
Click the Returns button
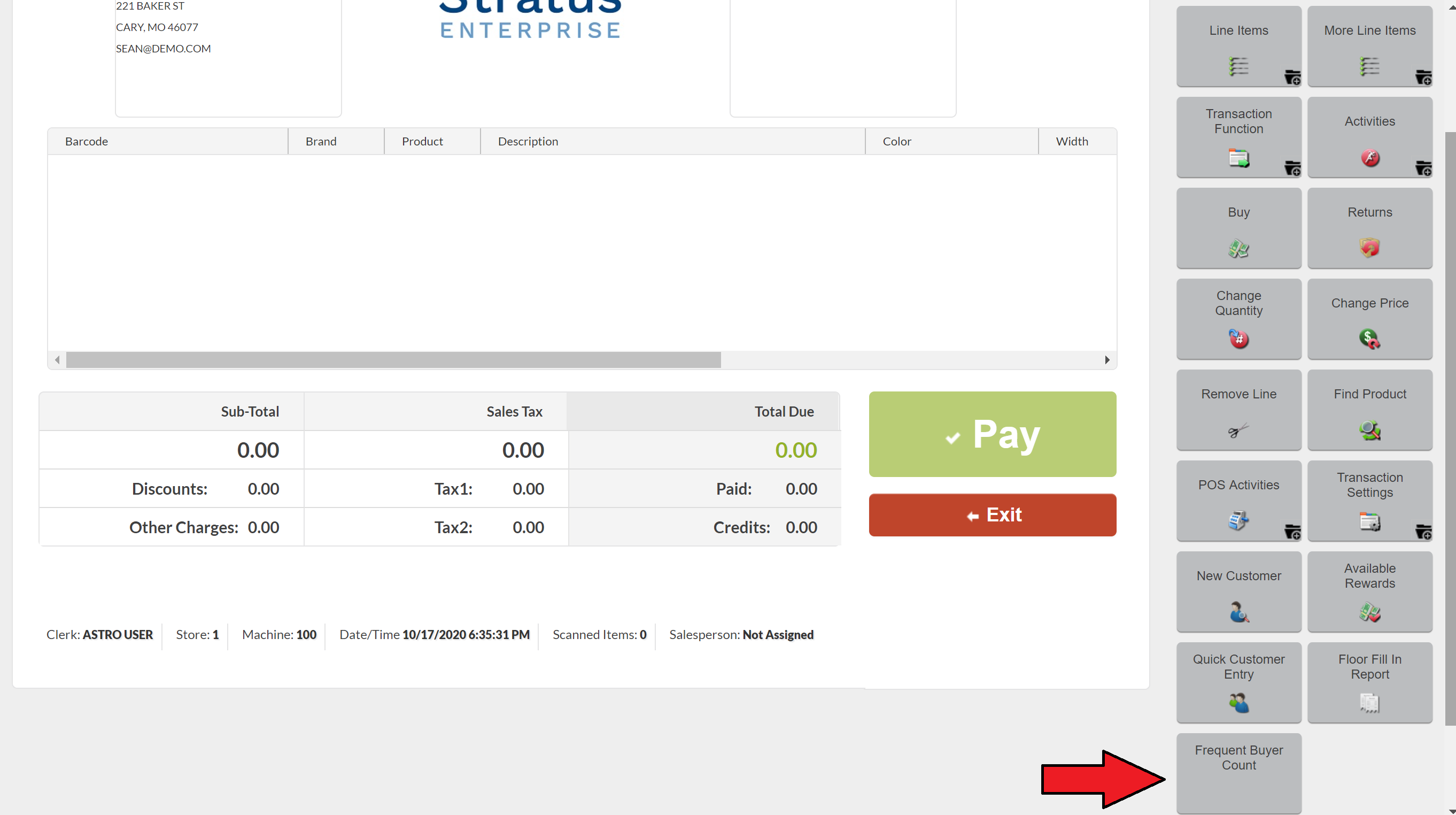pyautogui.click(x=1369, y=228)
